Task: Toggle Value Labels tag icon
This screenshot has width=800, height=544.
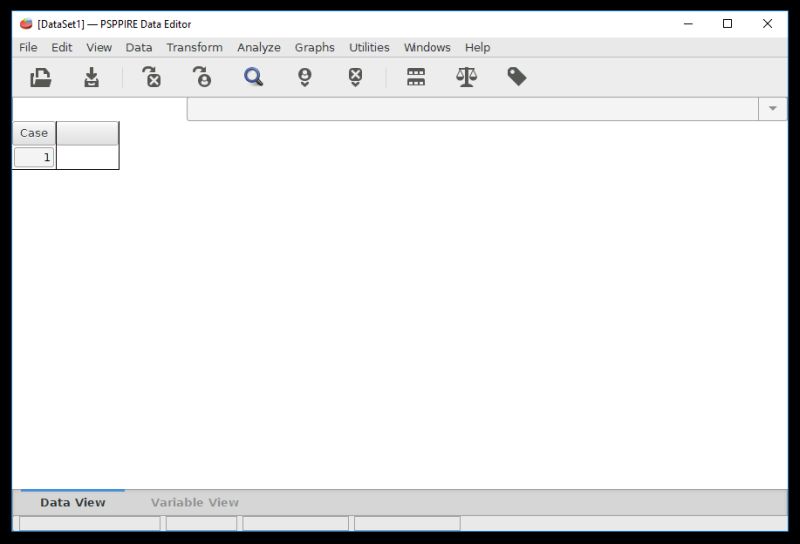Action: click(x=517, y=77)
